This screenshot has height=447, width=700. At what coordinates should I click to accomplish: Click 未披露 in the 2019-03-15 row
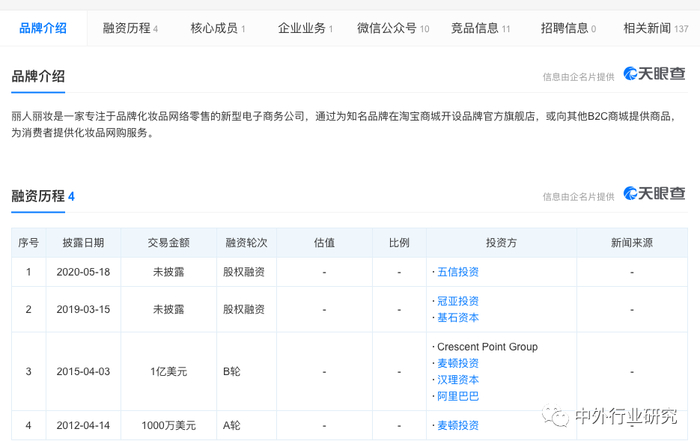[169, 309]
